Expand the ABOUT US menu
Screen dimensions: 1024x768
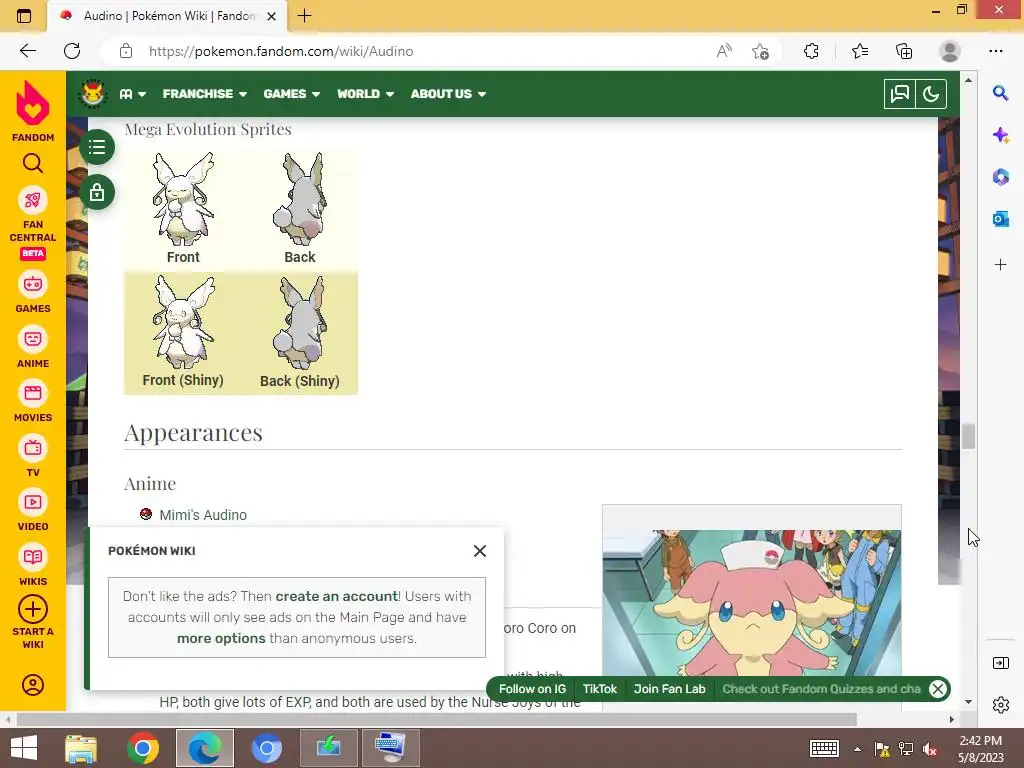(448, 94)
